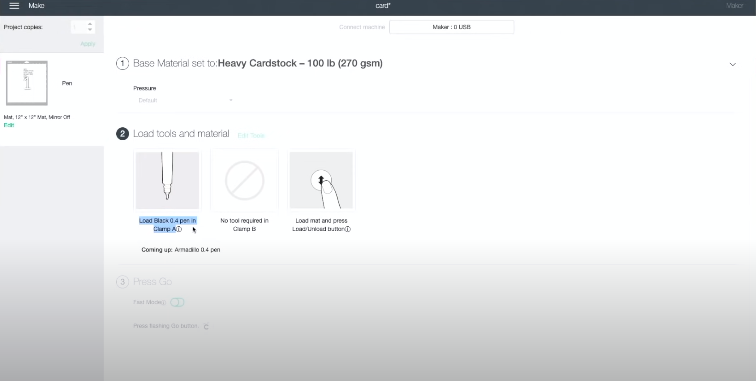Apply the project copies setting
This screenshot has width=756, height=381.
pyautogui.click(x=88, y=44)
